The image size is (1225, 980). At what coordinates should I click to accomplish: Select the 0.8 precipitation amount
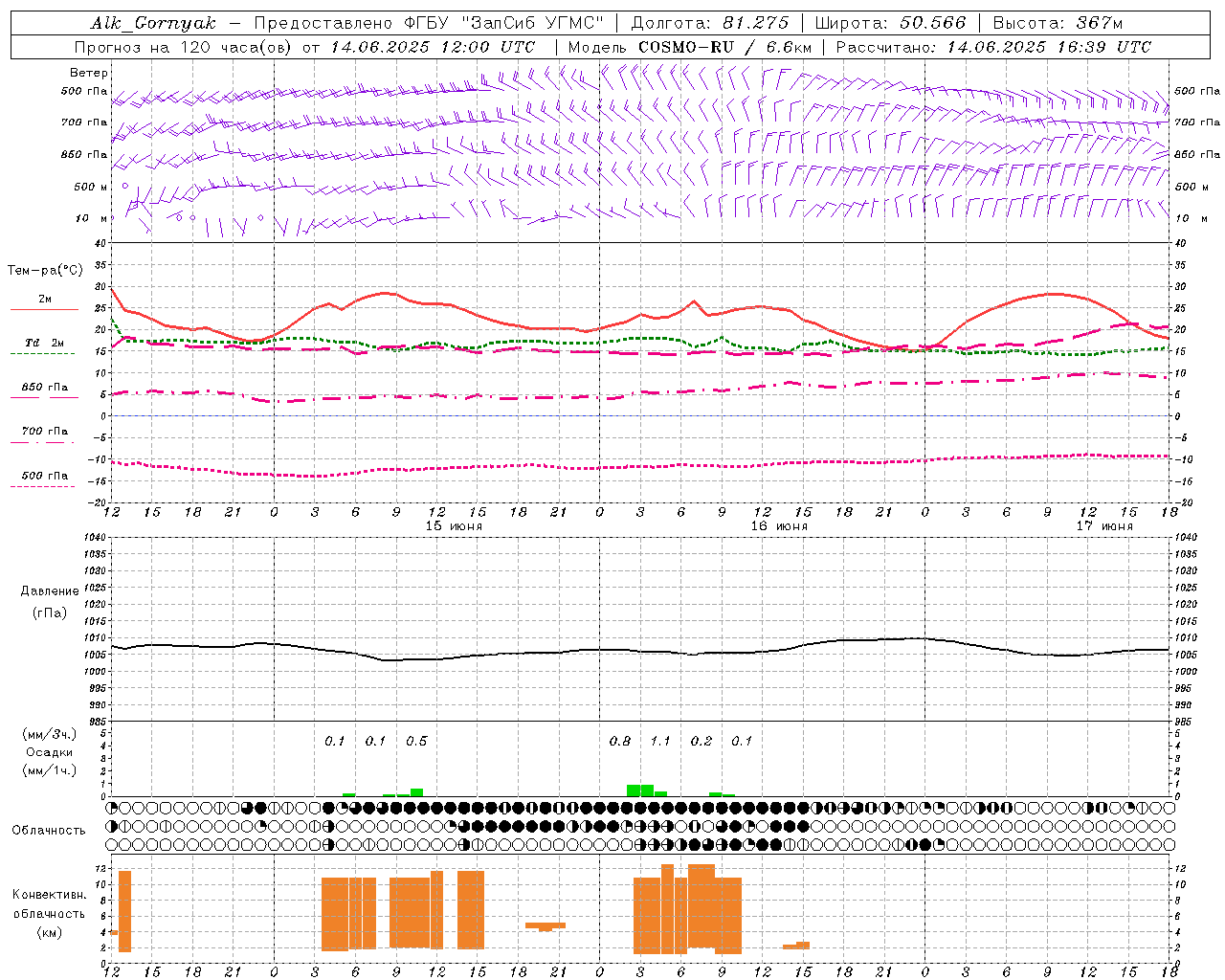[x=620, y=742]
